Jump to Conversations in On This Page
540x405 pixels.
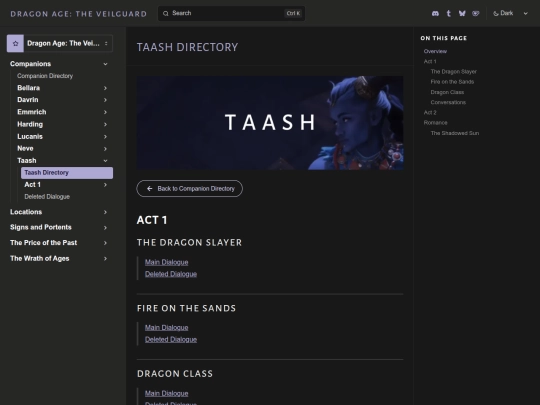click(x=448, y=102)
